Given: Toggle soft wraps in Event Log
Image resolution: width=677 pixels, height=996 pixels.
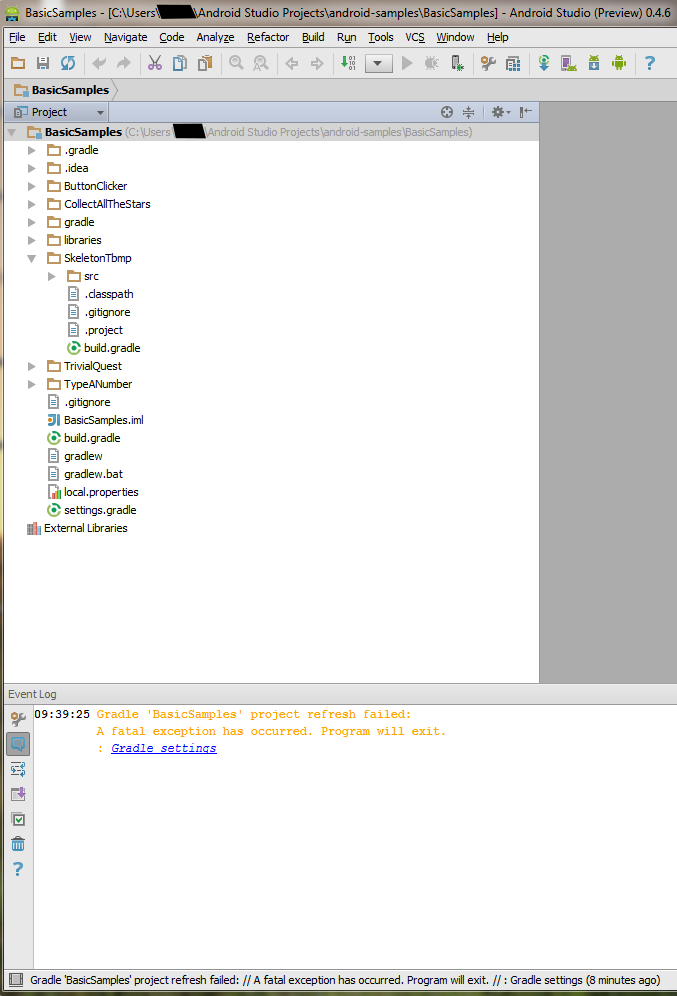Looking at the screenshot, I should pos(18,769).
